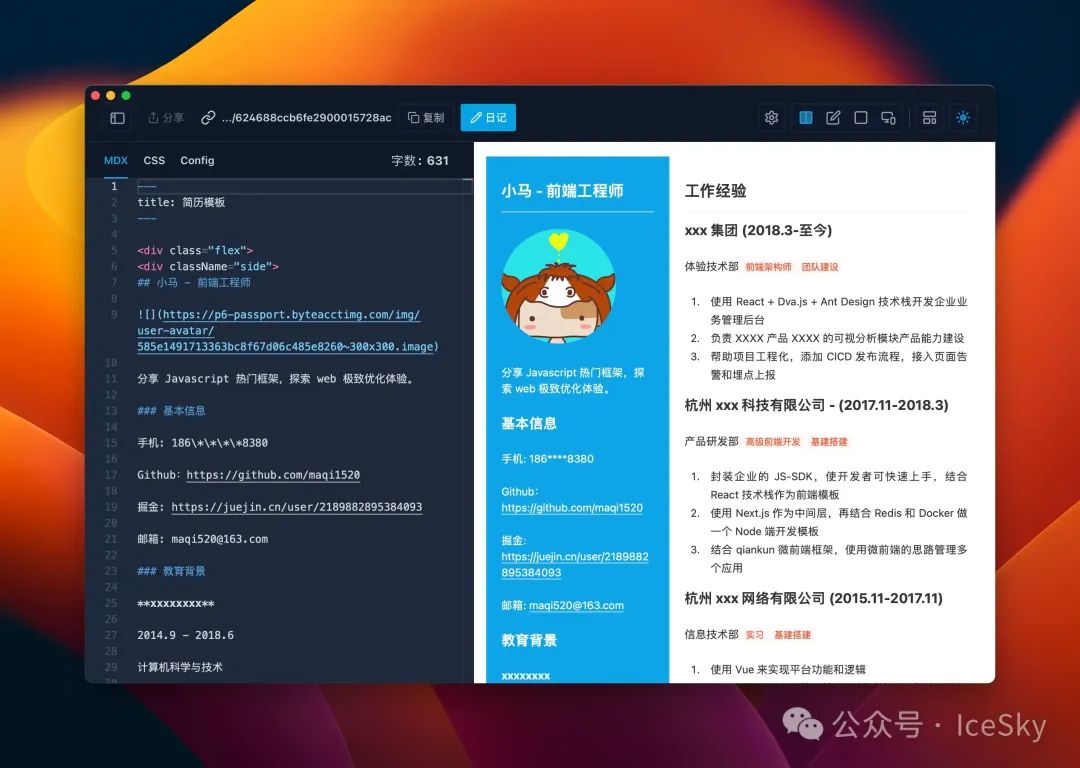Screen dimensions: 1080x768
Task: Click the '工作经验' heading
Action: tap(716, 191)
